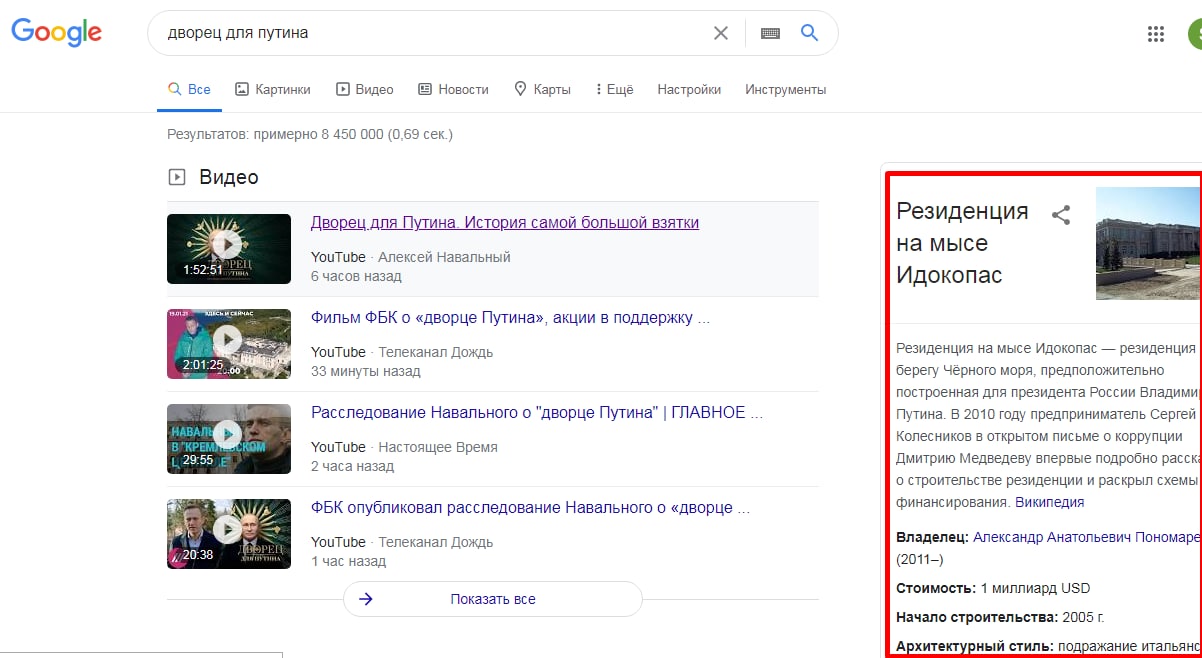Click the 33 минуты назад timestamp

tap(366, 371)
